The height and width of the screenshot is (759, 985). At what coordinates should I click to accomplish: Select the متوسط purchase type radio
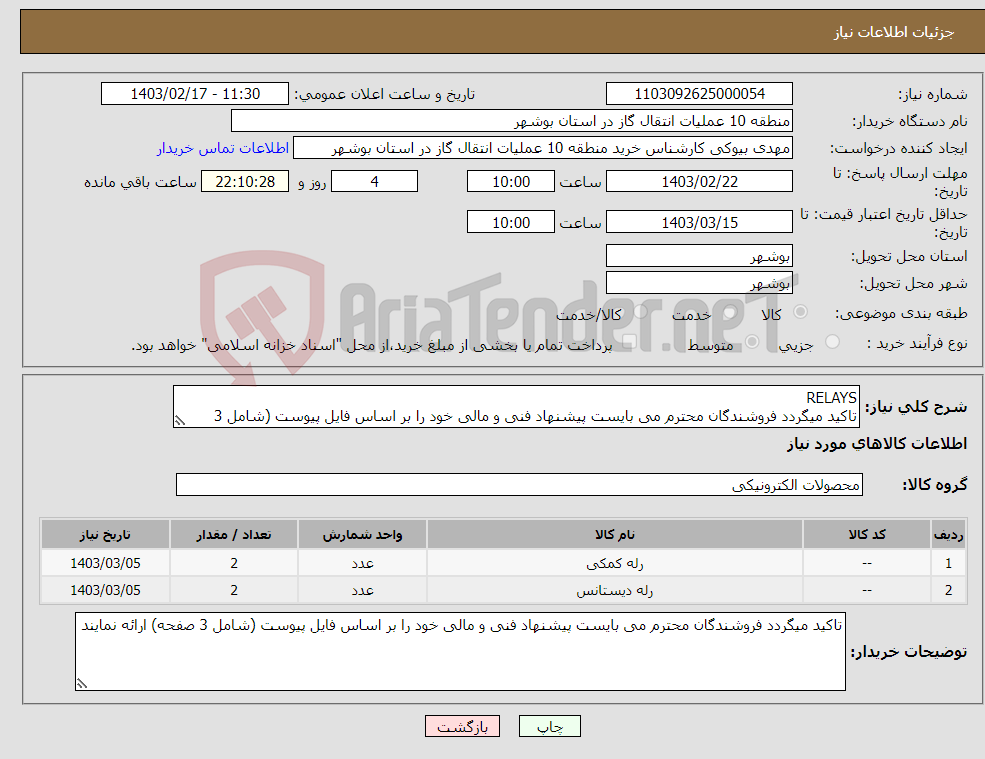point(752,342)
